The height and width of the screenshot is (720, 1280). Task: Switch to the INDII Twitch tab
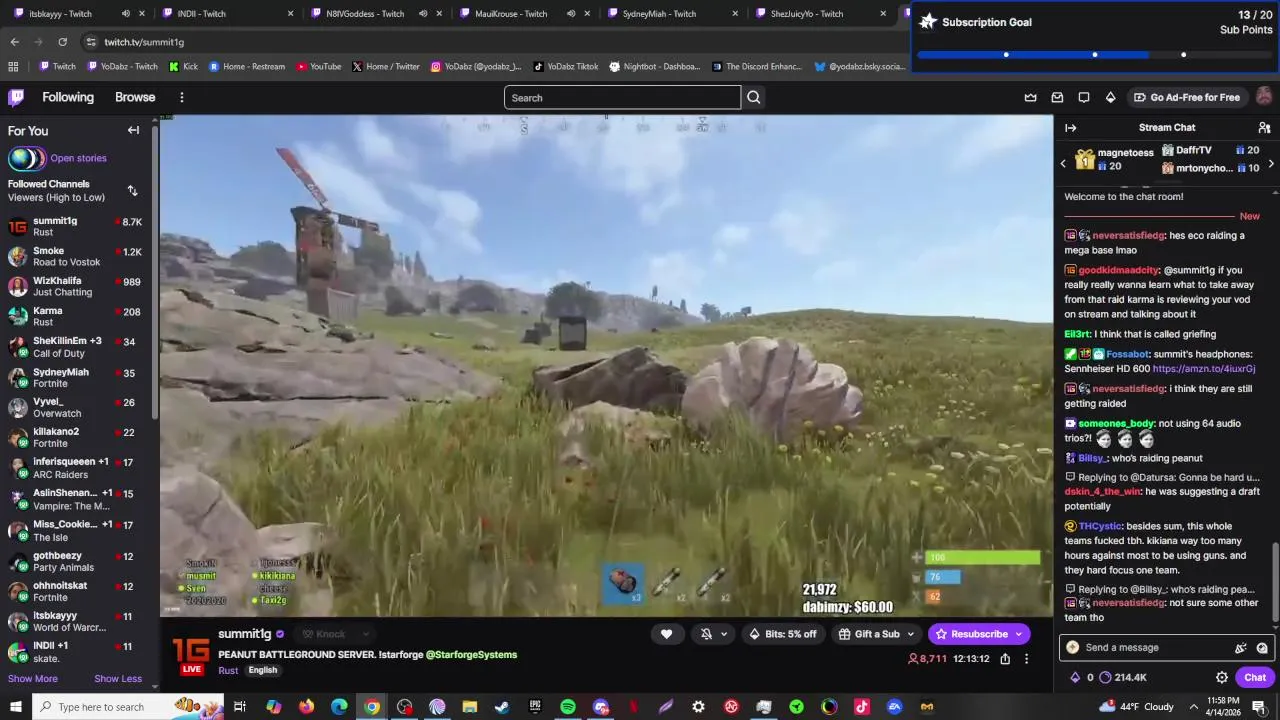[x=229, y=14]
